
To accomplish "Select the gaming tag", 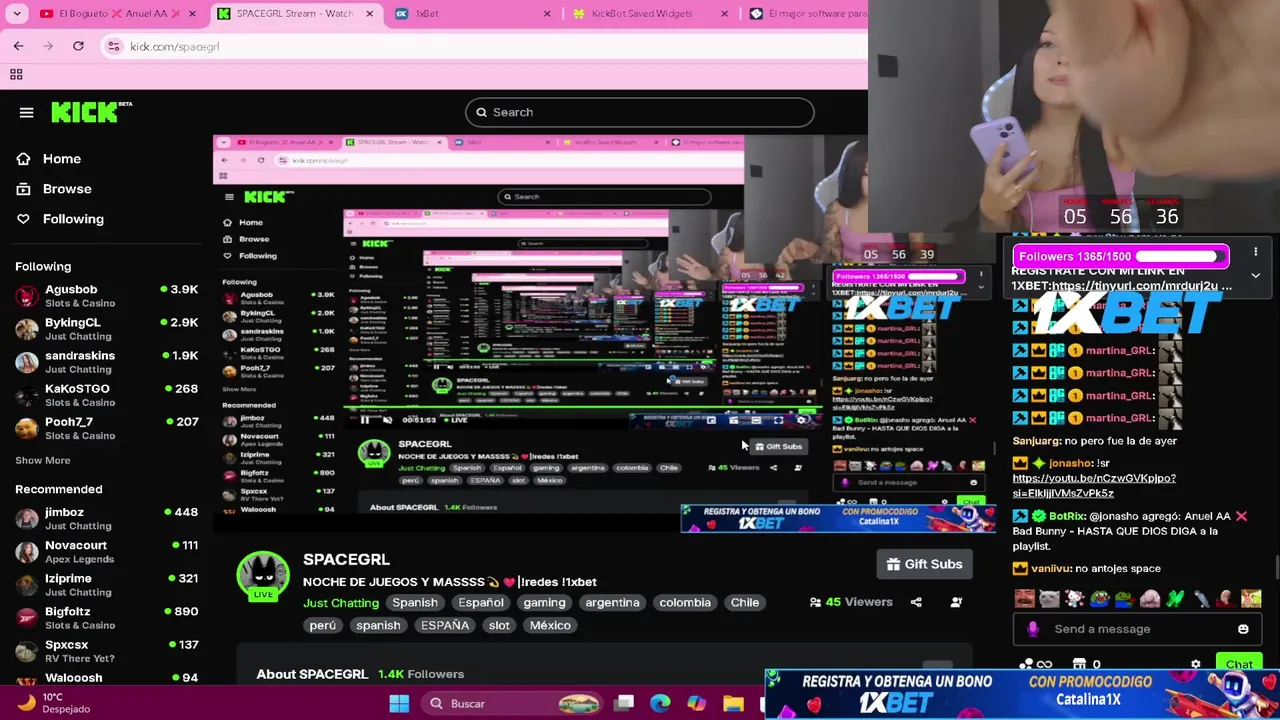I will 545,602.
